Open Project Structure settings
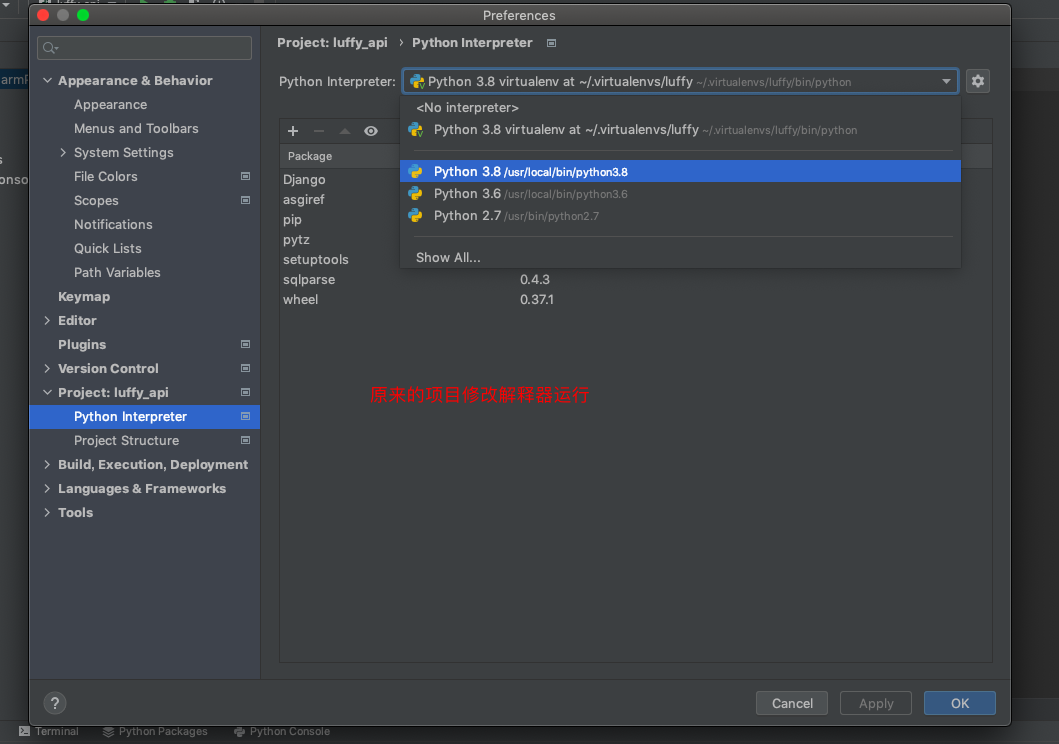 pyautogui.click(x=127, y=440)
